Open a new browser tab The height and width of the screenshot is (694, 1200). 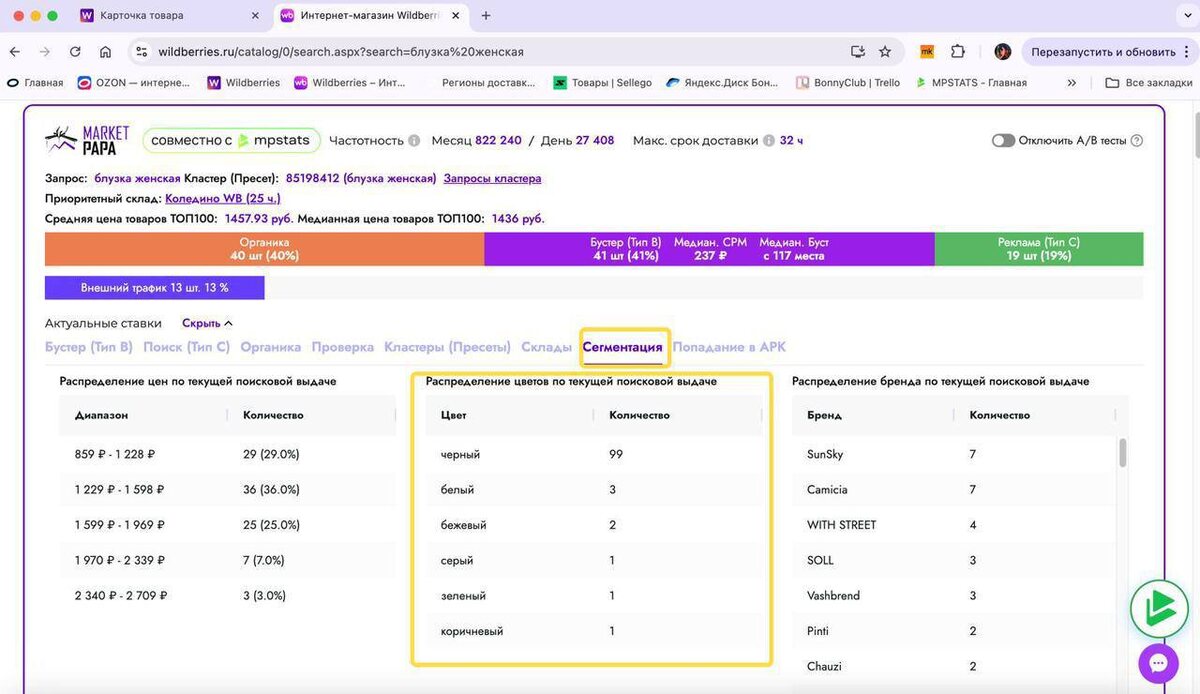tap(486, 16)
